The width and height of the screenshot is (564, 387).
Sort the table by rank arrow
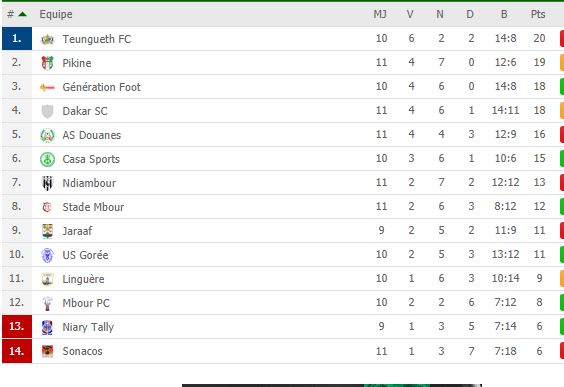click(22, 14)
